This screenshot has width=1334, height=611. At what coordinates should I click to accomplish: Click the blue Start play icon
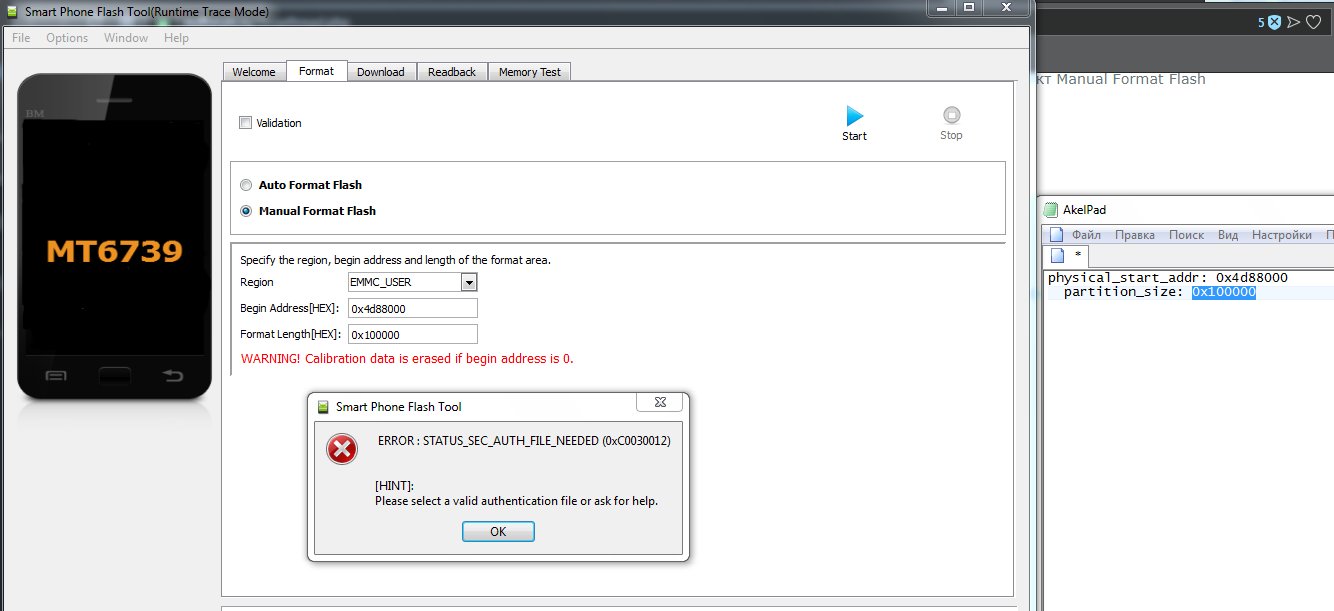click(x=854, y=116)
